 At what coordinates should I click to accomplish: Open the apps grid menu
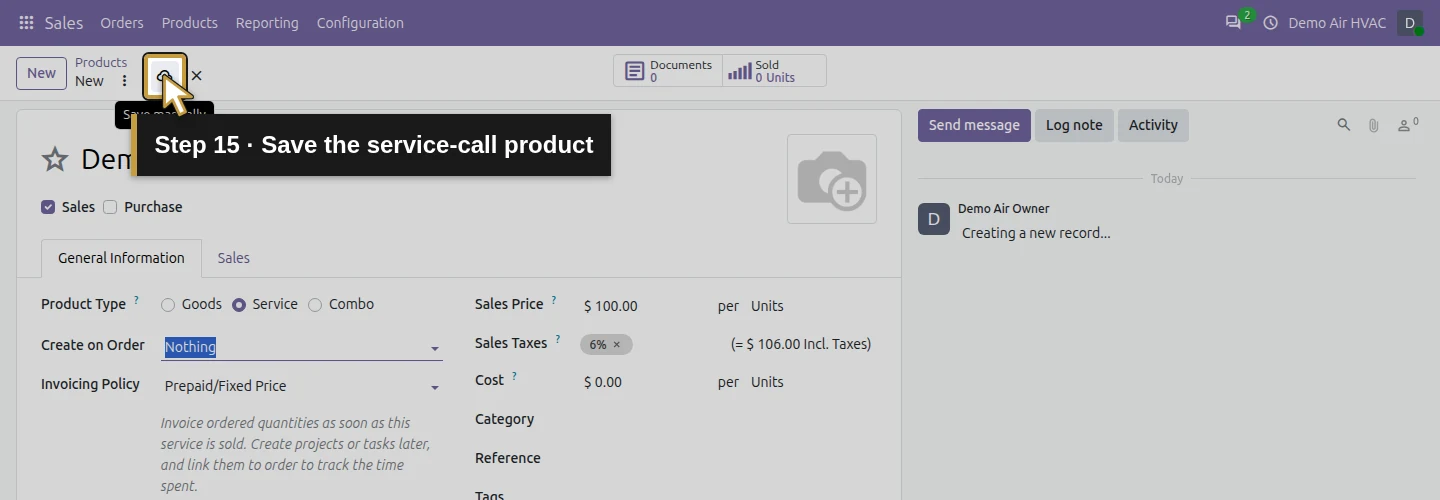point(26,23)
